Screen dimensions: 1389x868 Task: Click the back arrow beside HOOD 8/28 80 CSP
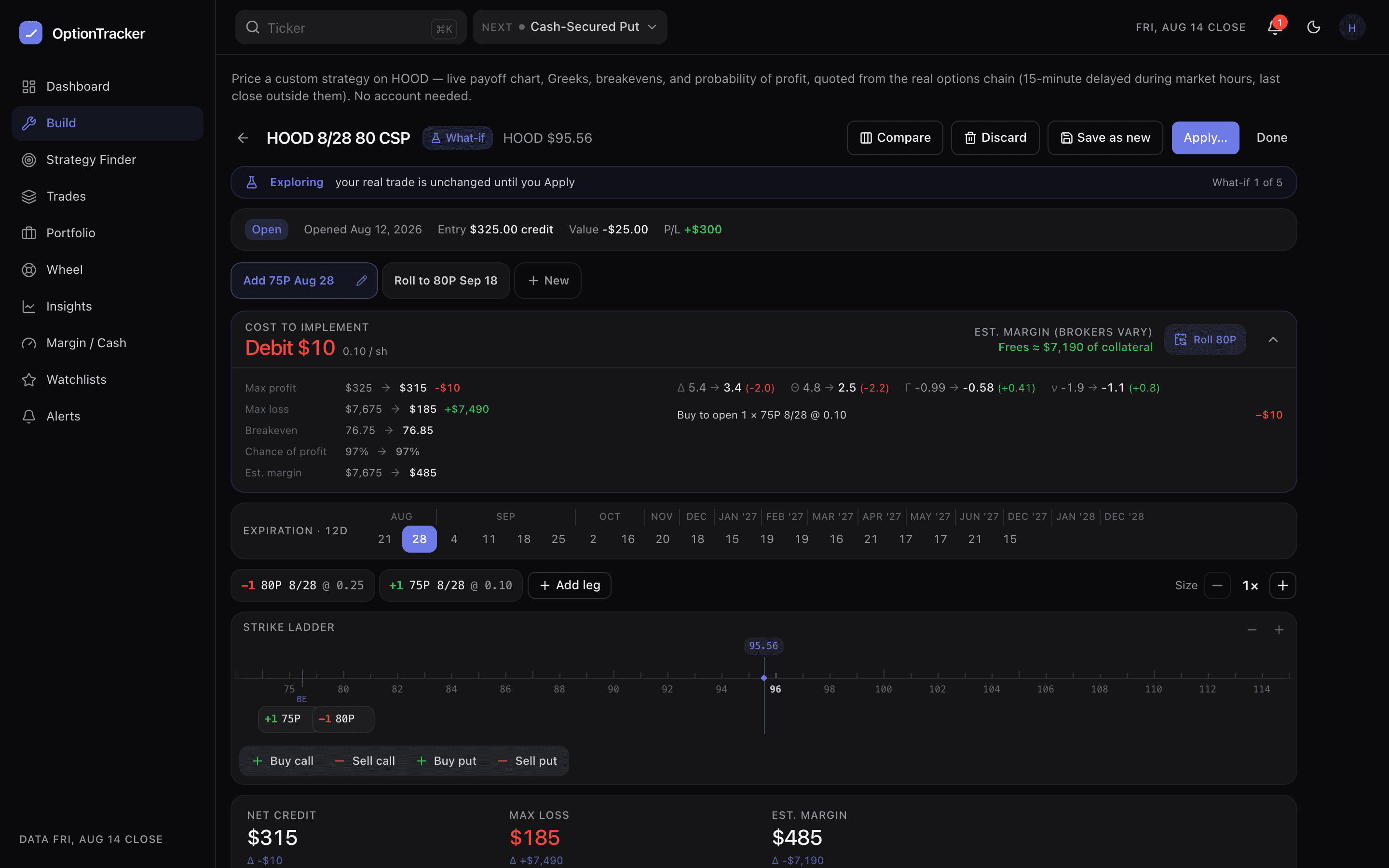click(243, 138)
